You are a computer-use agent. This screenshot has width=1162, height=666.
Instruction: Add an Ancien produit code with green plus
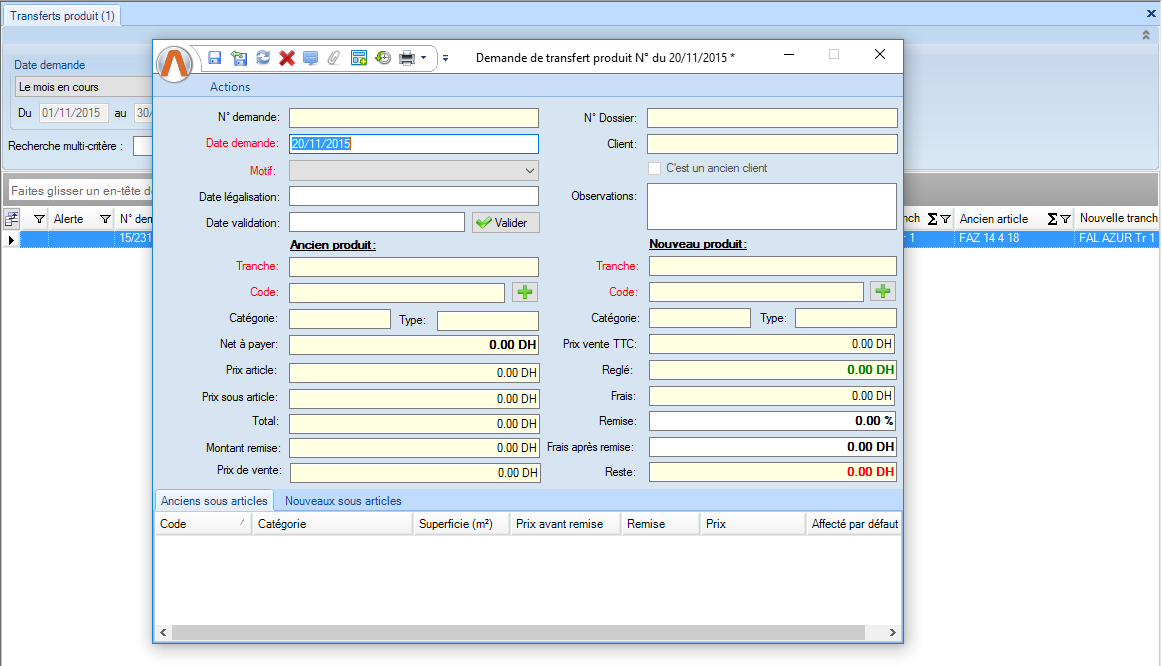click(x=525, y=292)
